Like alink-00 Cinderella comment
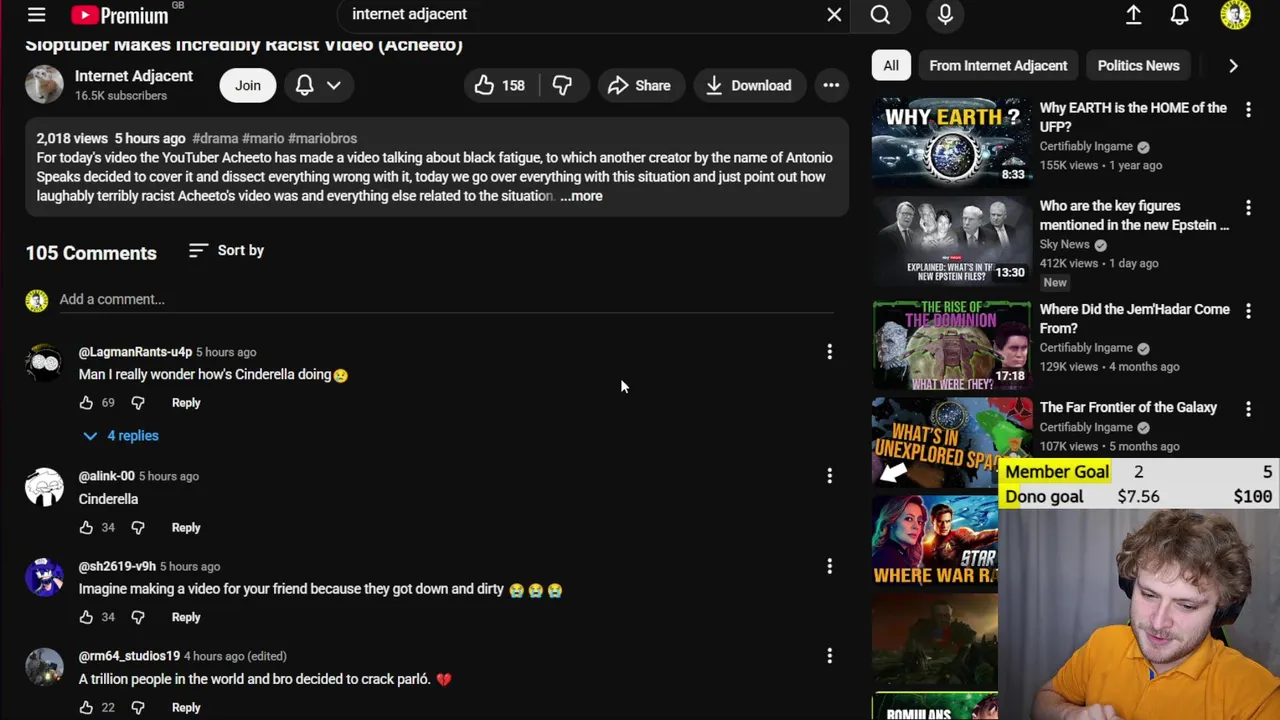1280x720 pixels. (86, 528)
